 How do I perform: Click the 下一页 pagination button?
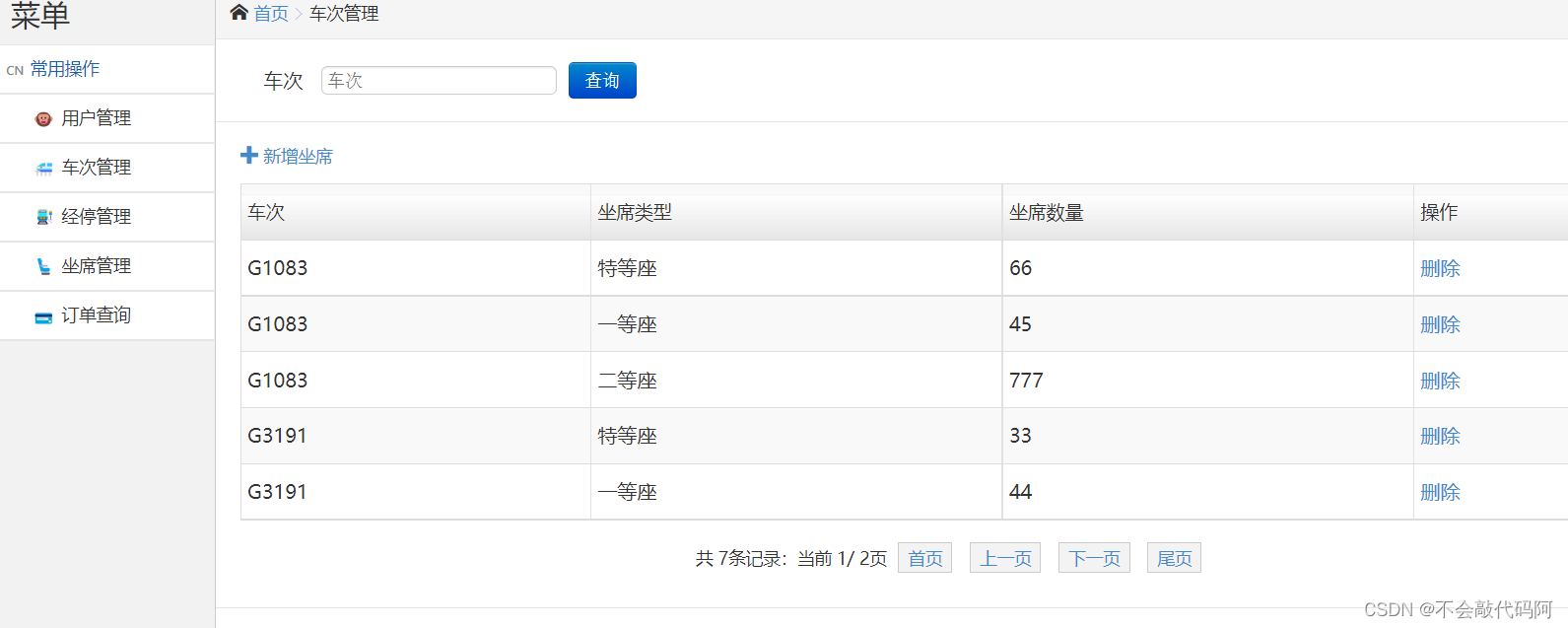(1094, 558)
